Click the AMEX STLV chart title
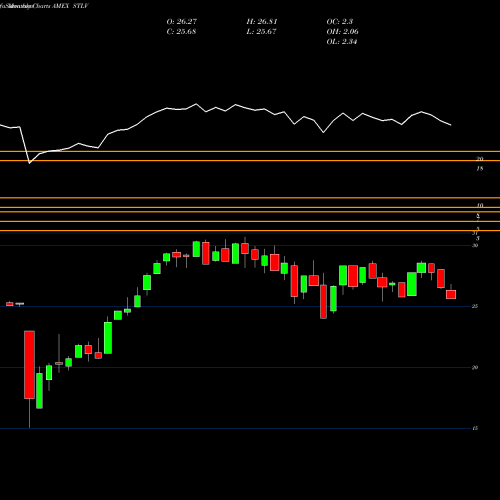Viewport: 500px width, 500px height. coord(70,6)
